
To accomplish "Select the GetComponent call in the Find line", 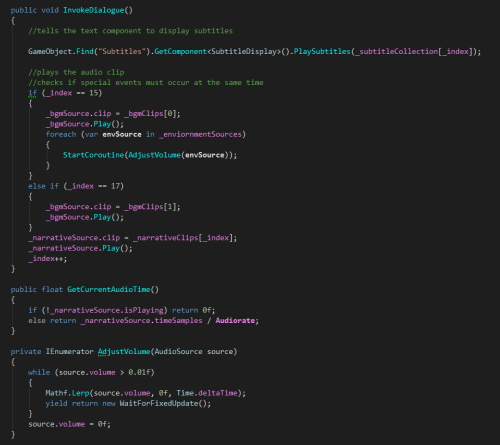I will 181,52.
